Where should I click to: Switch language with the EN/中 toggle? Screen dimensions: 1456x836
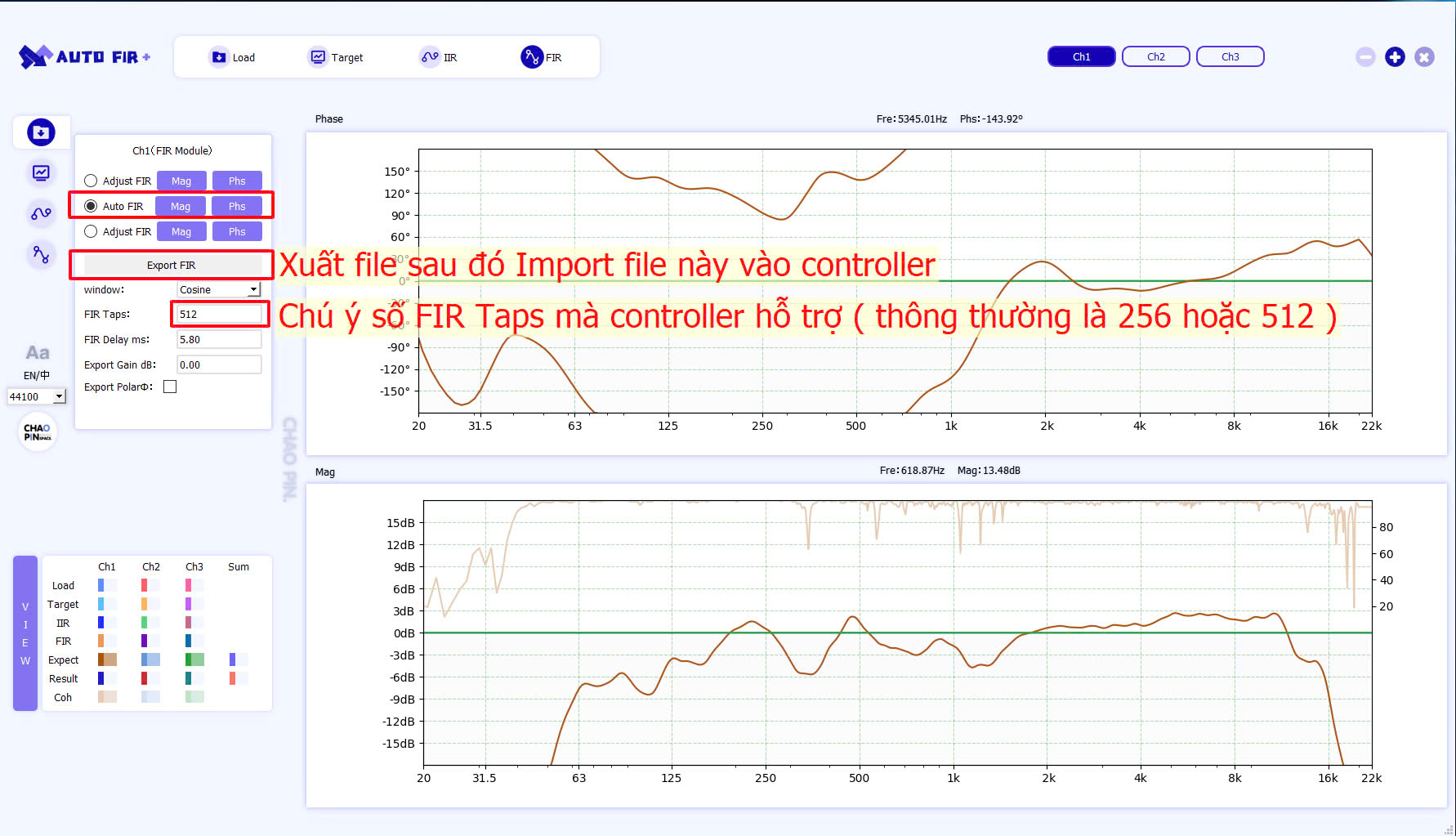coord(37,375)
